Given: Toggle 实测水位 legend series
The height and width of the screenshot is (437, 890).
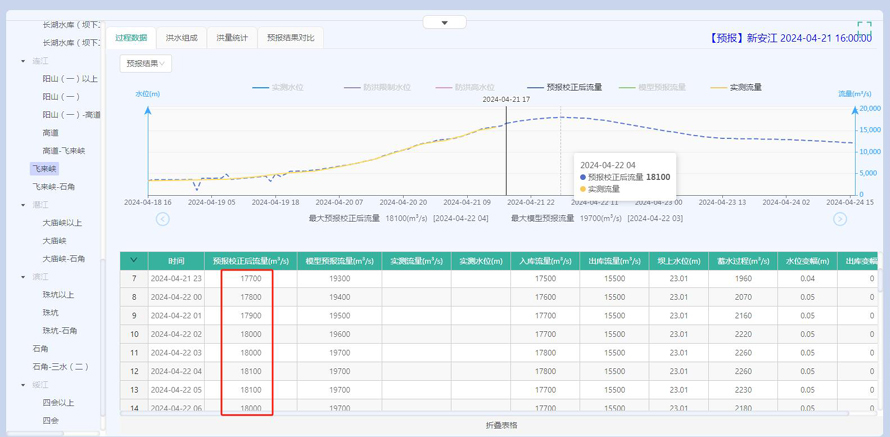Looking at the screenshot, I should pos(277,88).
